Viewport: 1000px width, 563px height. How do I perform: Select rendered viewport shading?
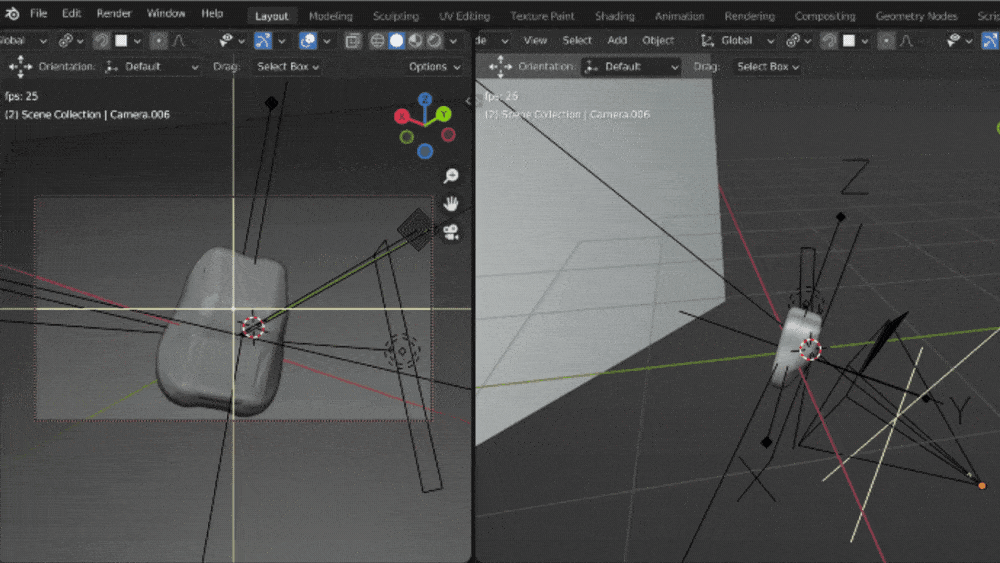(x=434, y=41)
